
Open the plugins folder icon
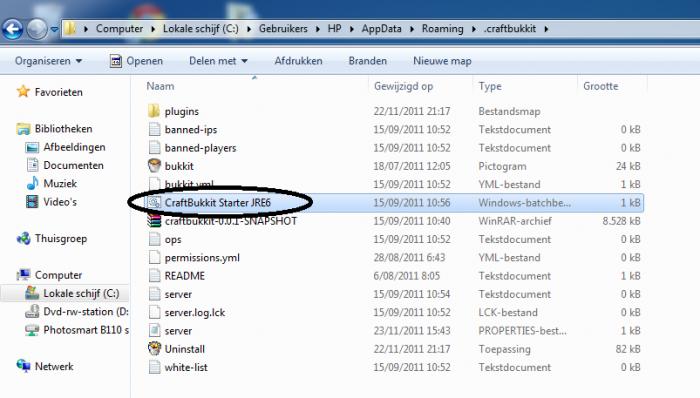154,111
